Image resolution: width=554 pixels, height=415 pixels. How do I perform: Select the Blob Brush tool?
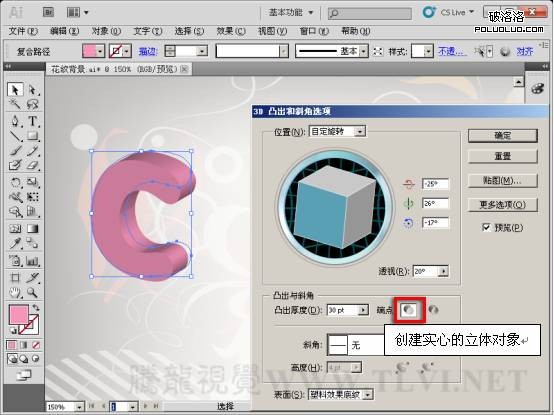pyautogui.click(x=15, y=165)
